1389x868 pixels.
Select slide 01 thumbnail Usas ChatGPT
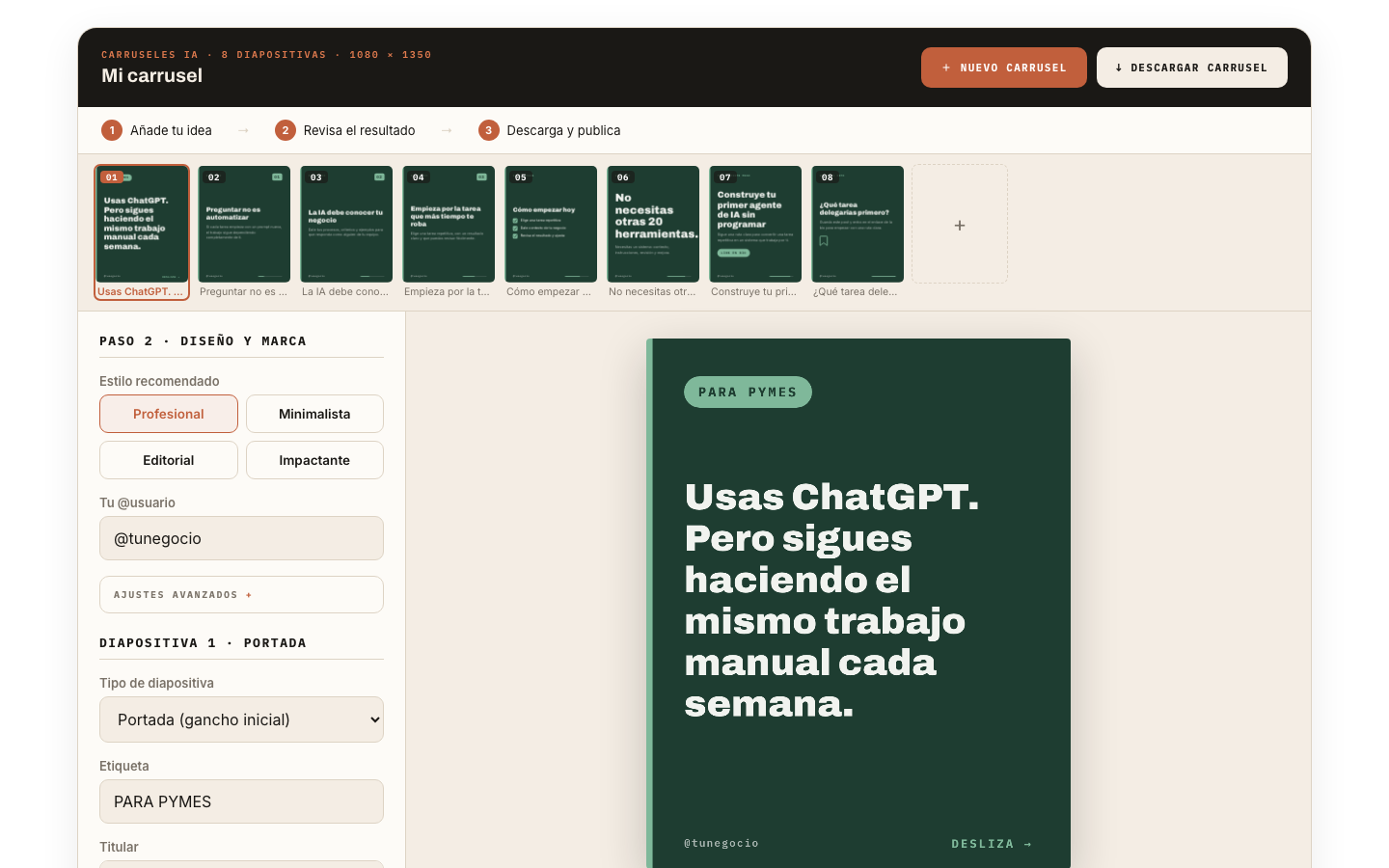coord(142,232)
